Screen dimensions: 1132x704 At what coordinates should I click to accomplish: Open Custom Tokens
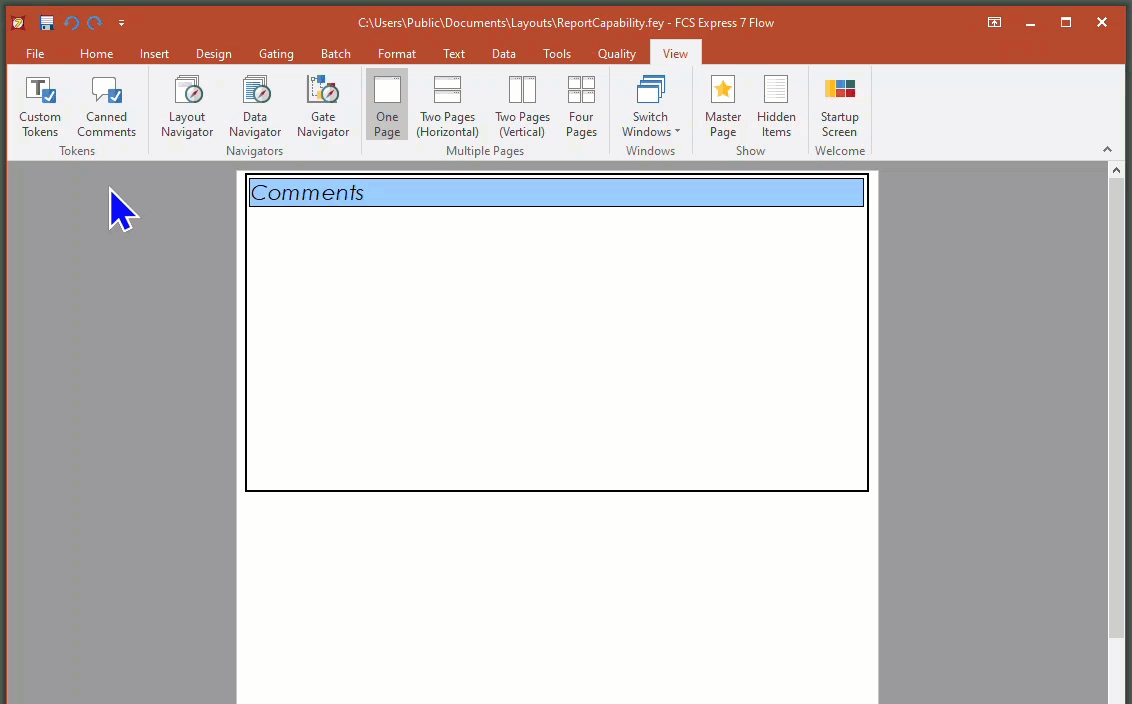[x=40, y=106]
